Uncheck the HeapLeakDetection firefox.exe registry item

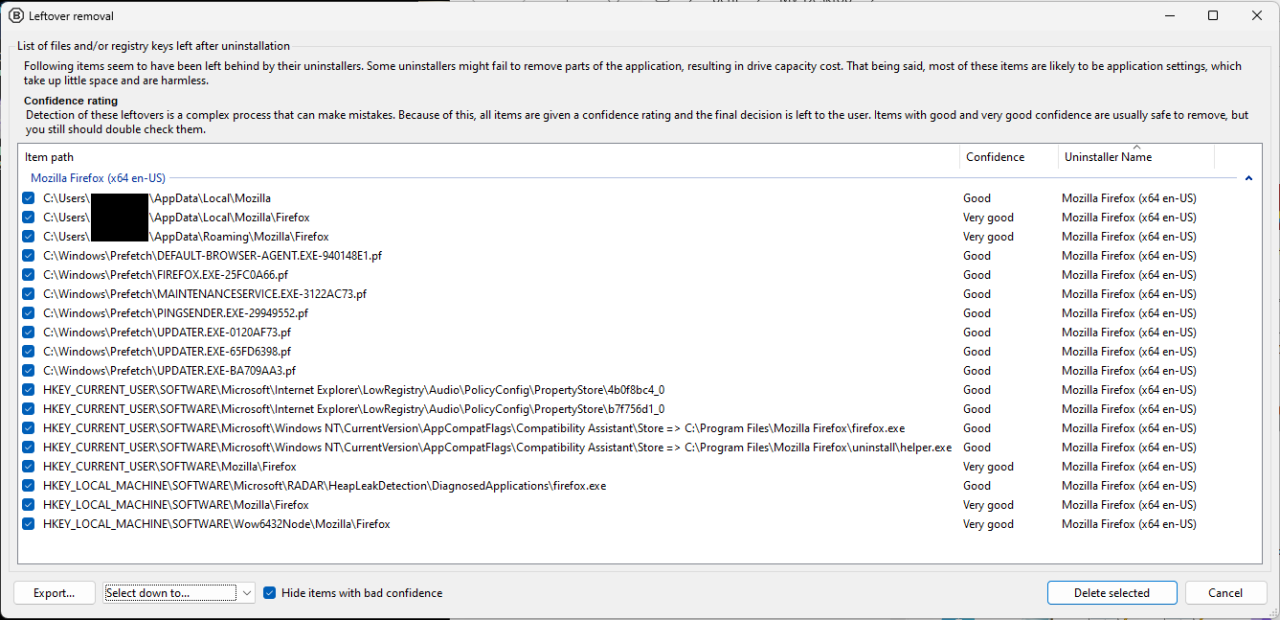pos(27,486)
